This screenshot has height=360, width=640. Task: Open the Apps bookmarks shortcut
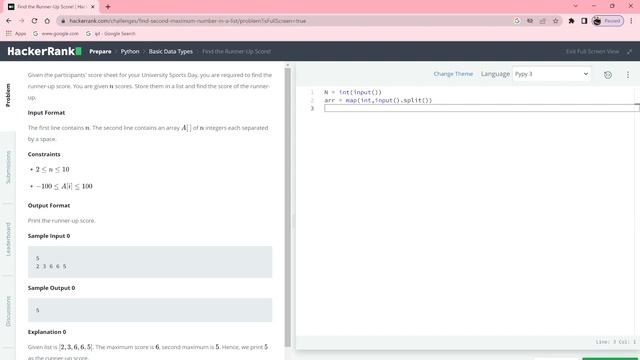pos(16,33)
